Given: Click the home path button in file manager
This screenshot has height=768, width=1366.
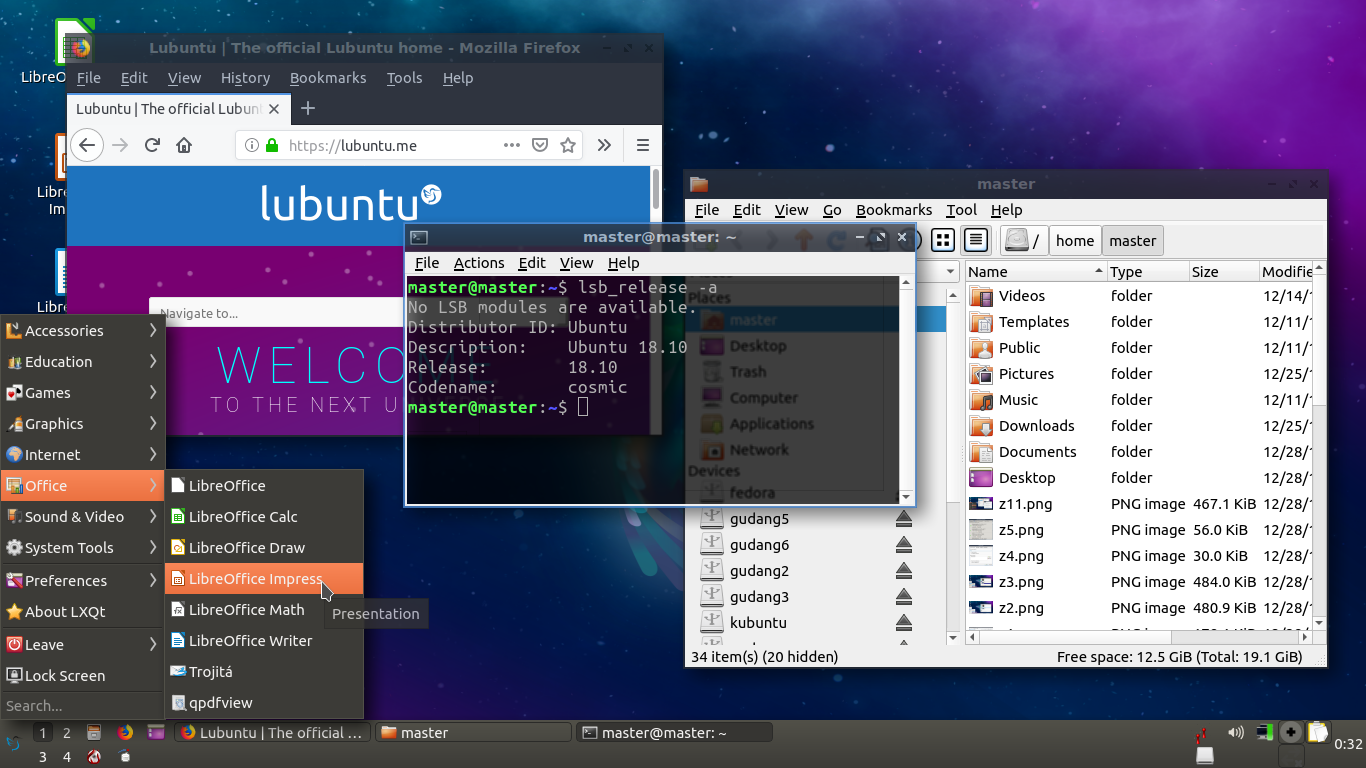Looking at the screenshot, I should click(1074, 240).
